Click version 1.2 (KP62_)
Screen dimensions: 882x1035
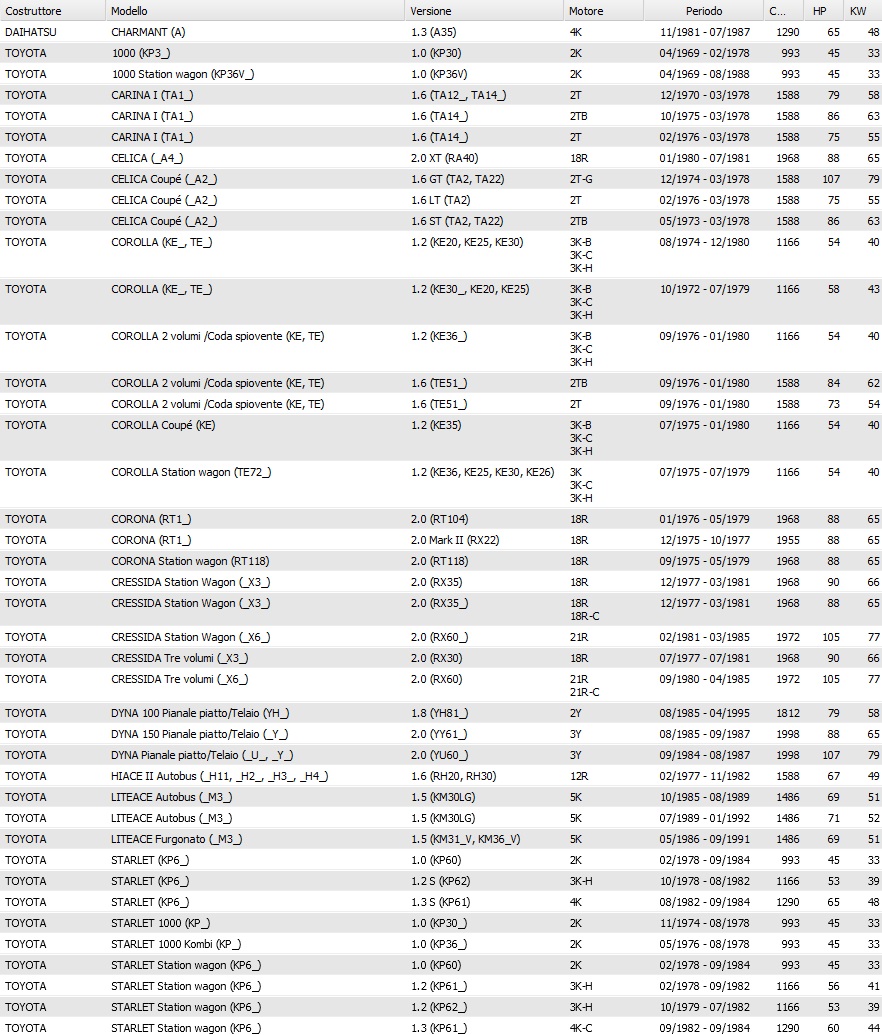coord(438,1007)
